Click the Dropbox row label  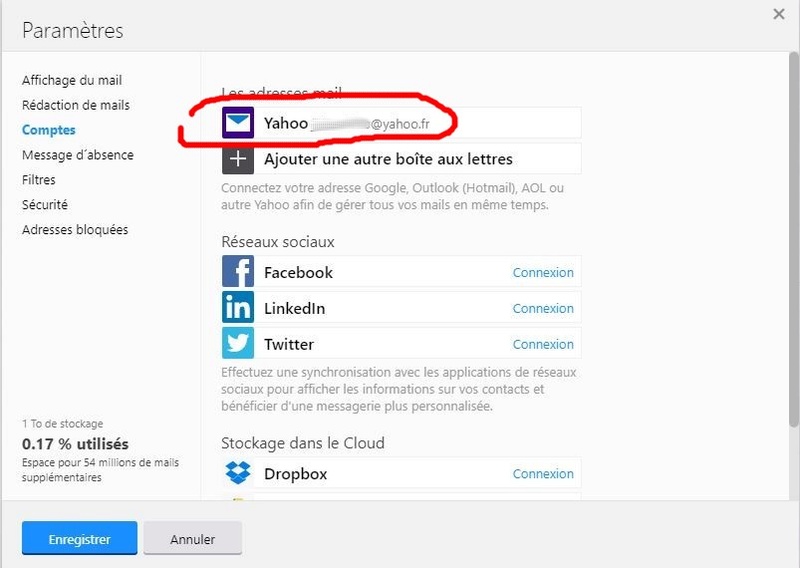coord(295,474)
